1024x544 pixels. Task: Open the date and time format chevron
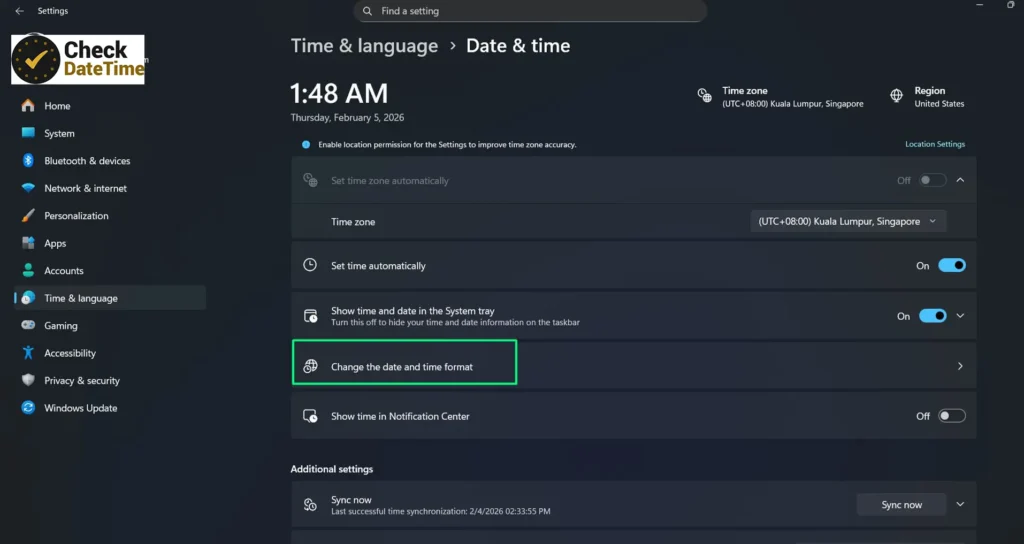click(960, 366)
